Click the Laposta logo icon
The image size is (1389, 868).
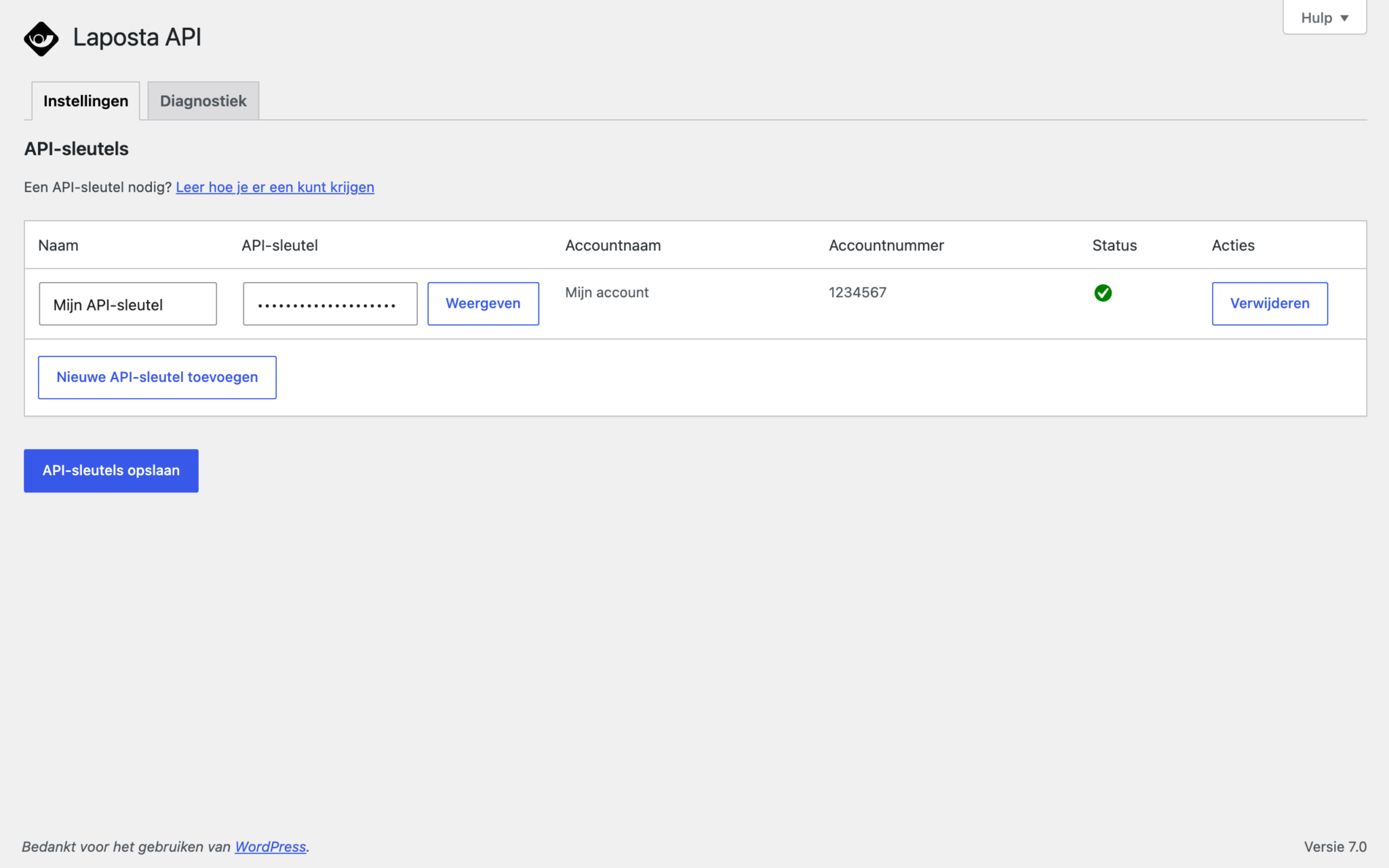(41, 39)
